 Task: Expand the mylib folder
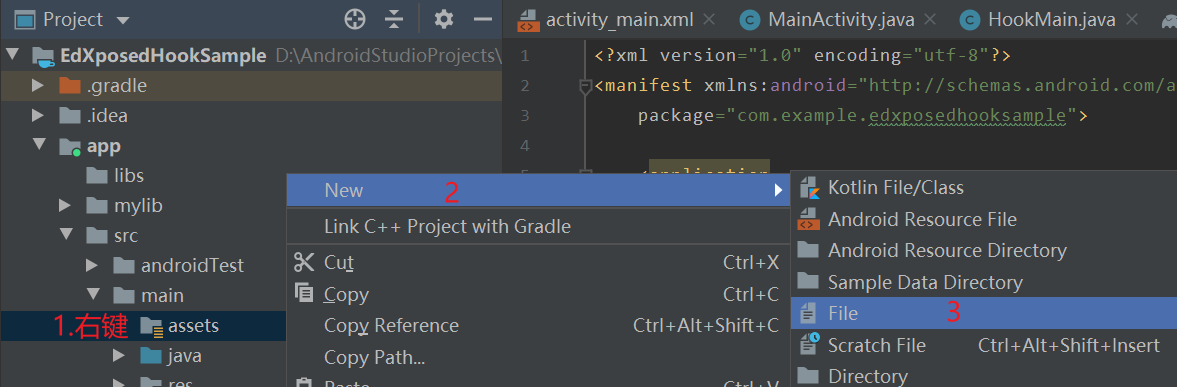65,206
